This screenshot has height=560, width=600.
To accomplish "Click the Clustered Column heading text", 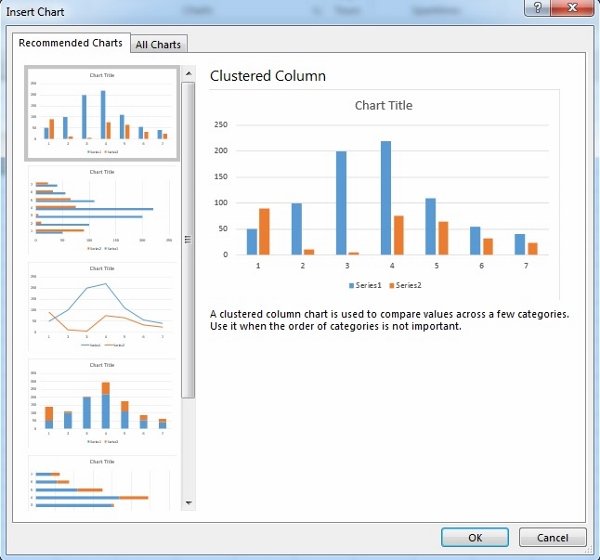I will point(268,76).
